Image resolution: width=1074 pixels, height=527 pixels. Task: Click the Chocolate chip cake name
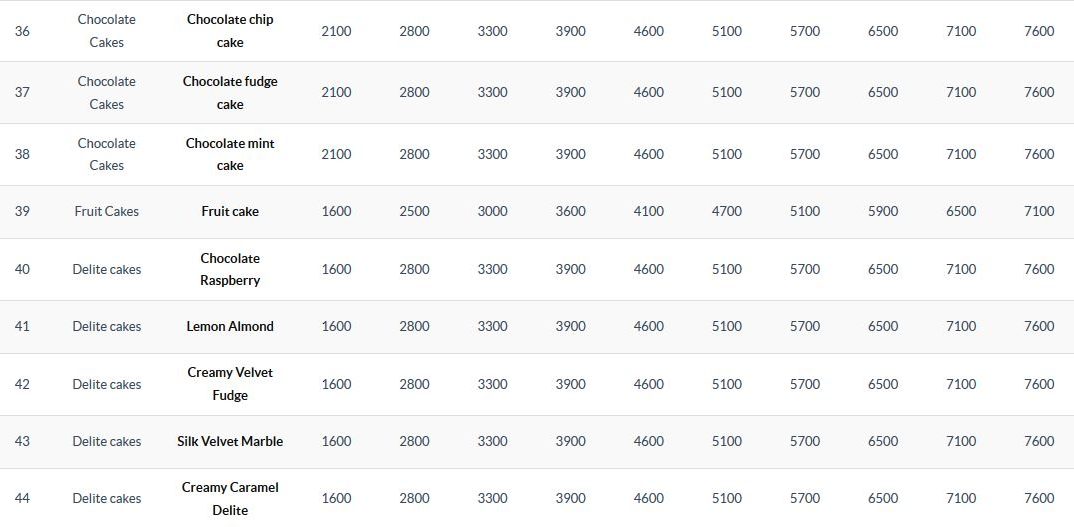[230, 31]
